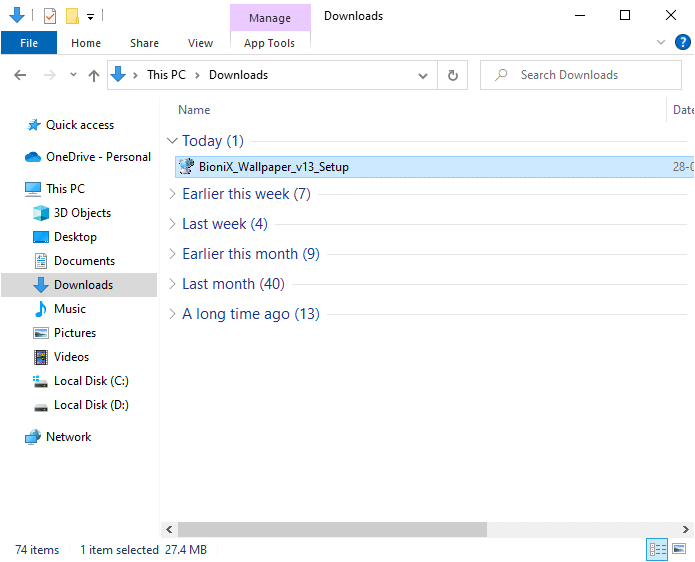The height and width of the screenshot is (562, 695).
Task: Click the This PC monitor icon
Action: pos(33,189)
